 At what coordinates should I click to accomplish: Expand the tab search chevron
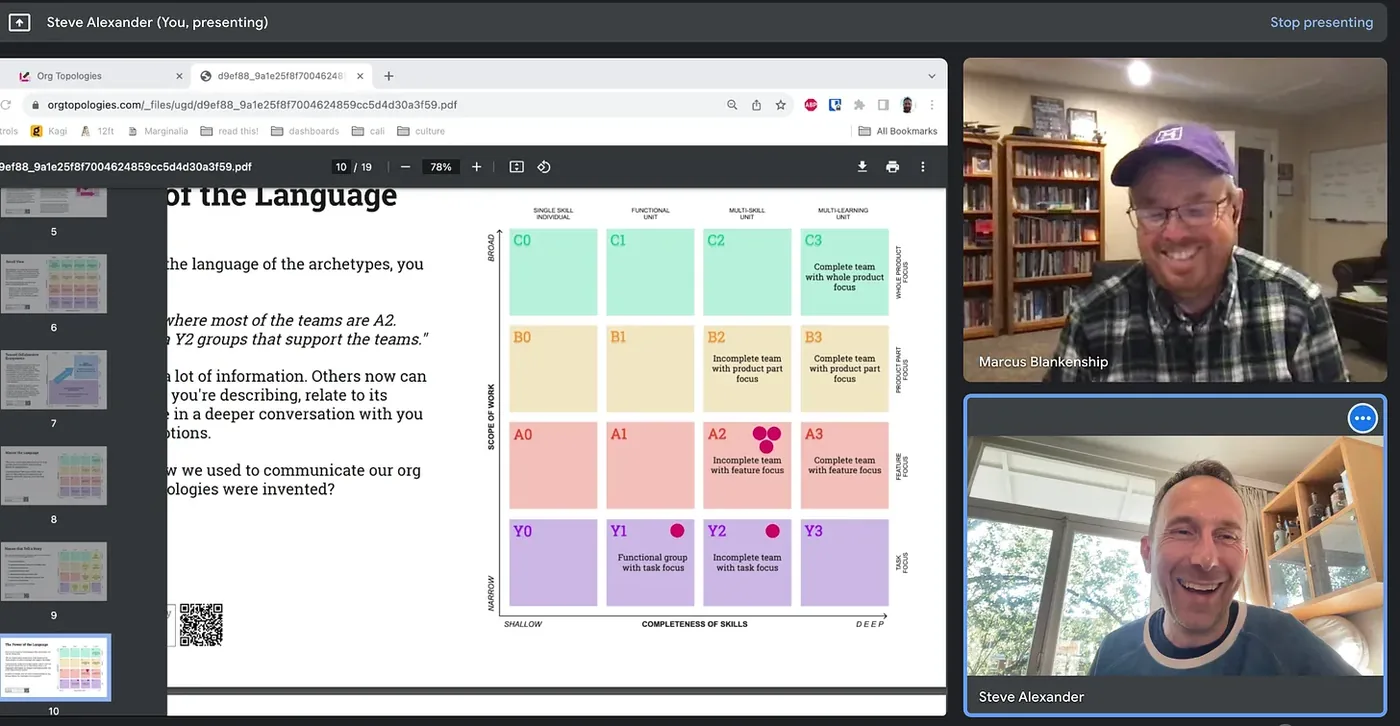(x=931, y=76)
